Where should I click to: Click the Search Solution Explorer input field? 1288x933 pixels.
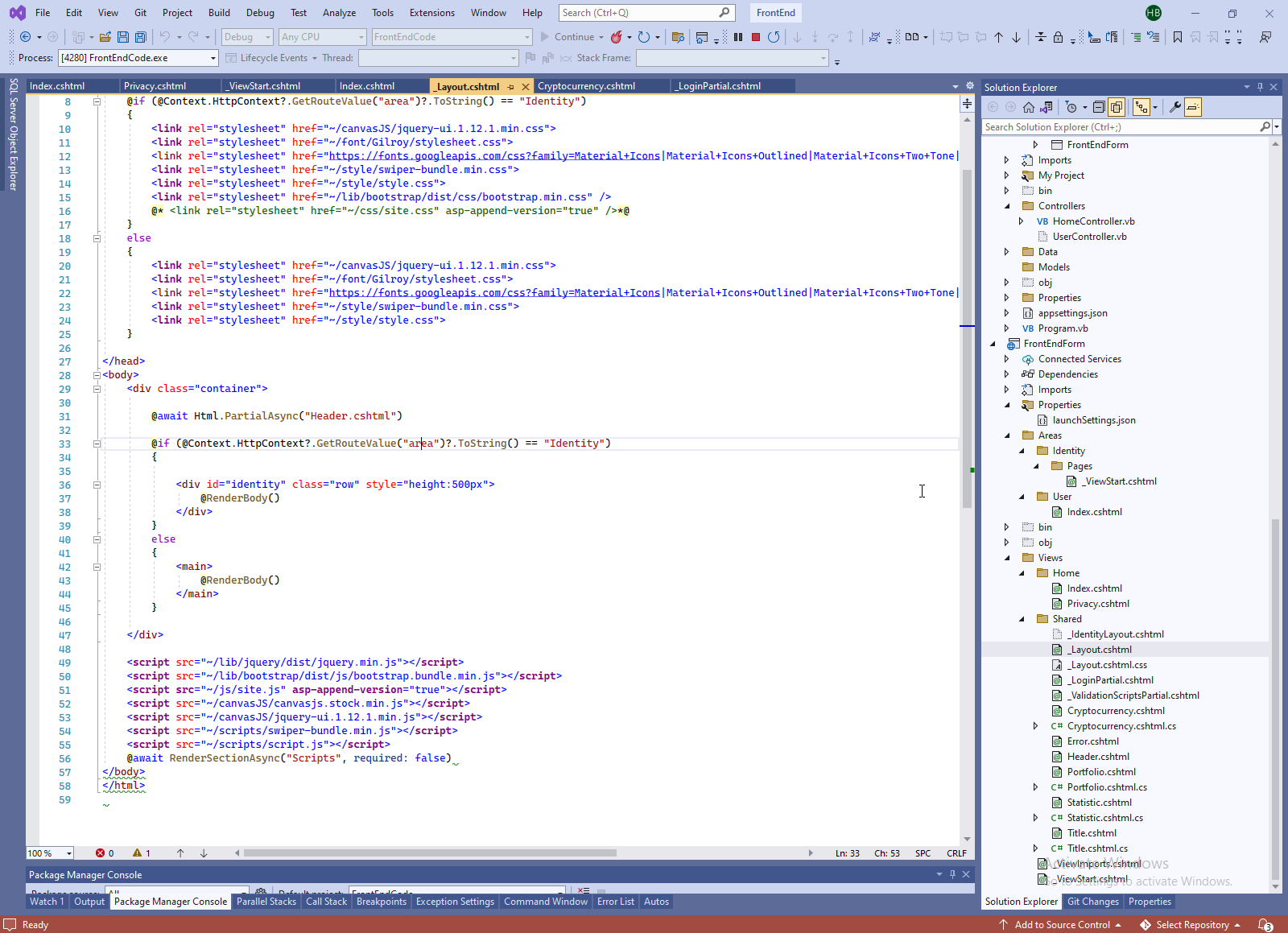[x=1119, y=127]
